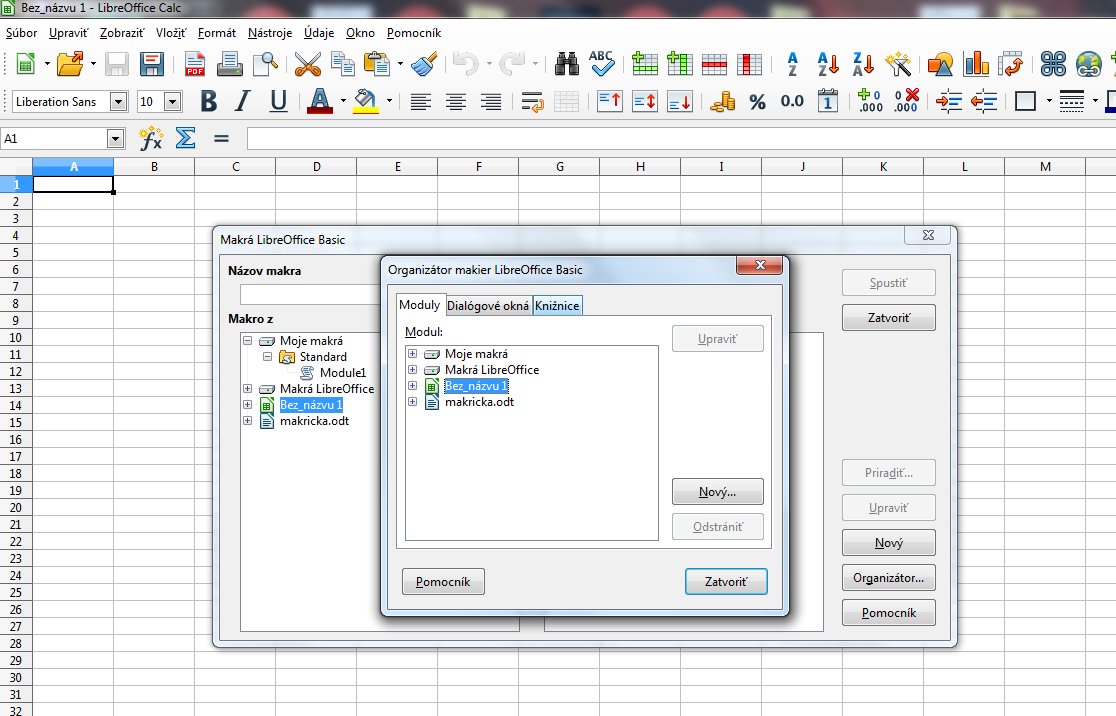Click the Cut scissors icon
This screenshot has height=716, width=1116.
pyautogui.click(x=307, y=64)
